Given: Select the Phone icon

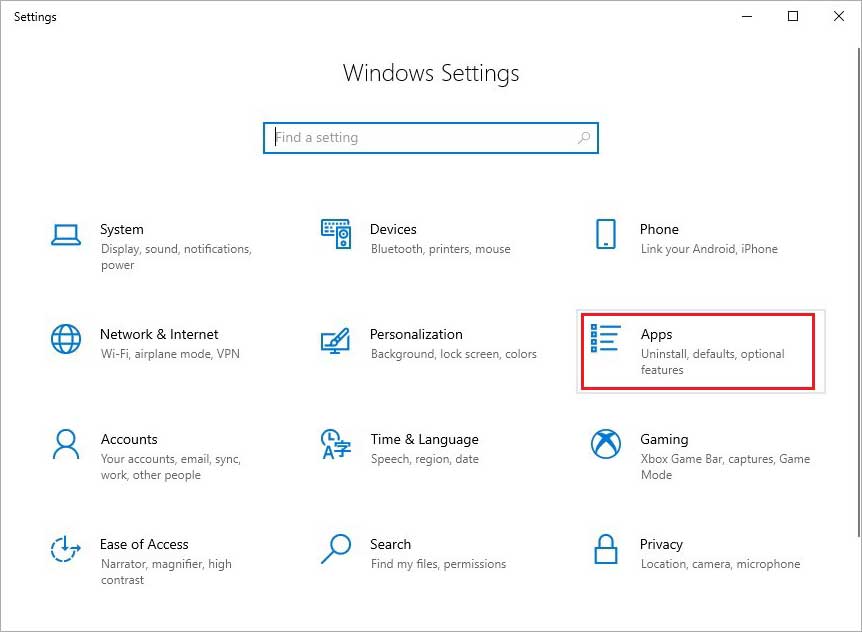Looking at the screenshot, I should coord(606,234).
